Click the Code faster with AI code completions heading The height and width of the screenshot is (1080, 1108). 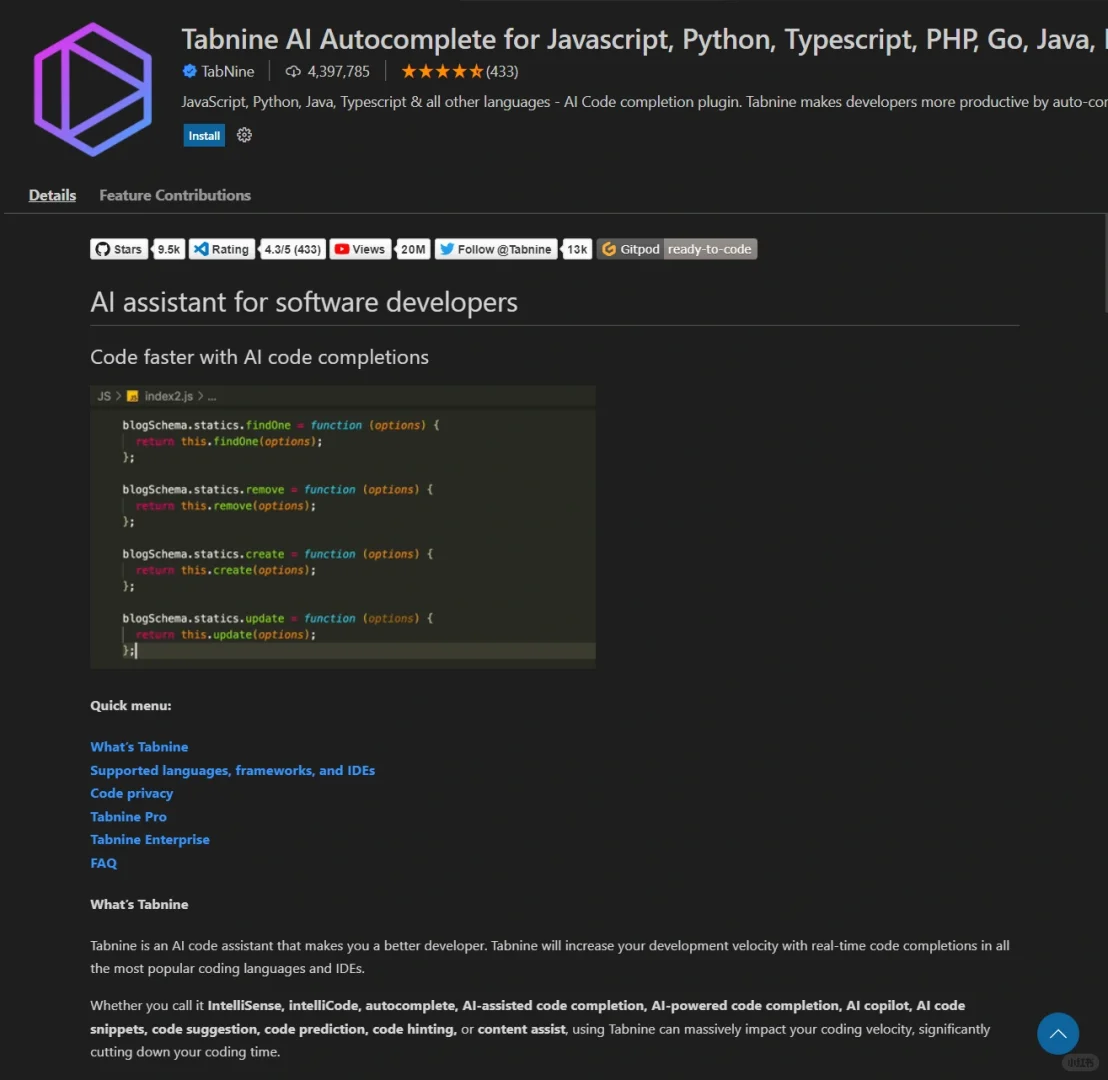(259, 357)
